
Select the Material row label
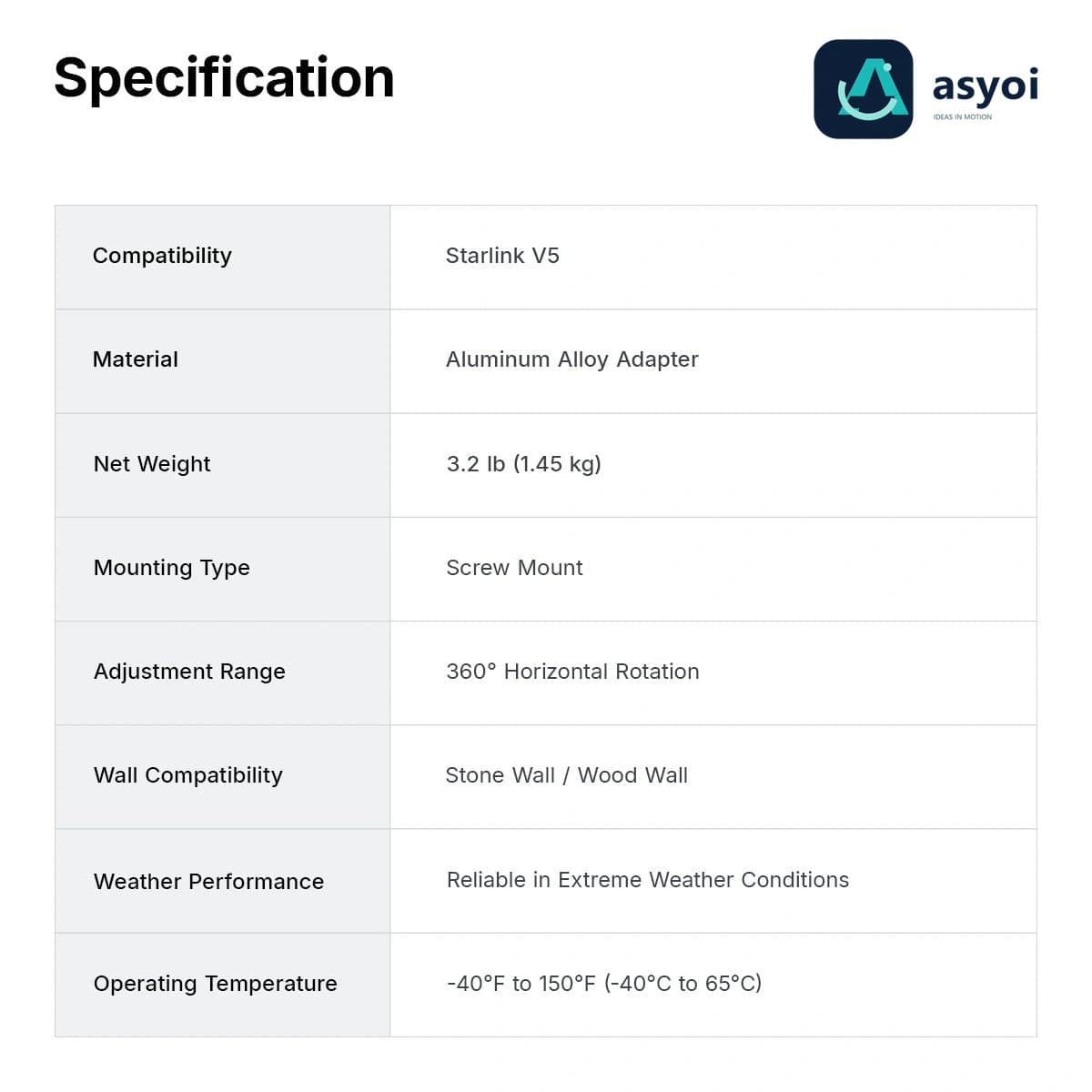pos(136,359)
